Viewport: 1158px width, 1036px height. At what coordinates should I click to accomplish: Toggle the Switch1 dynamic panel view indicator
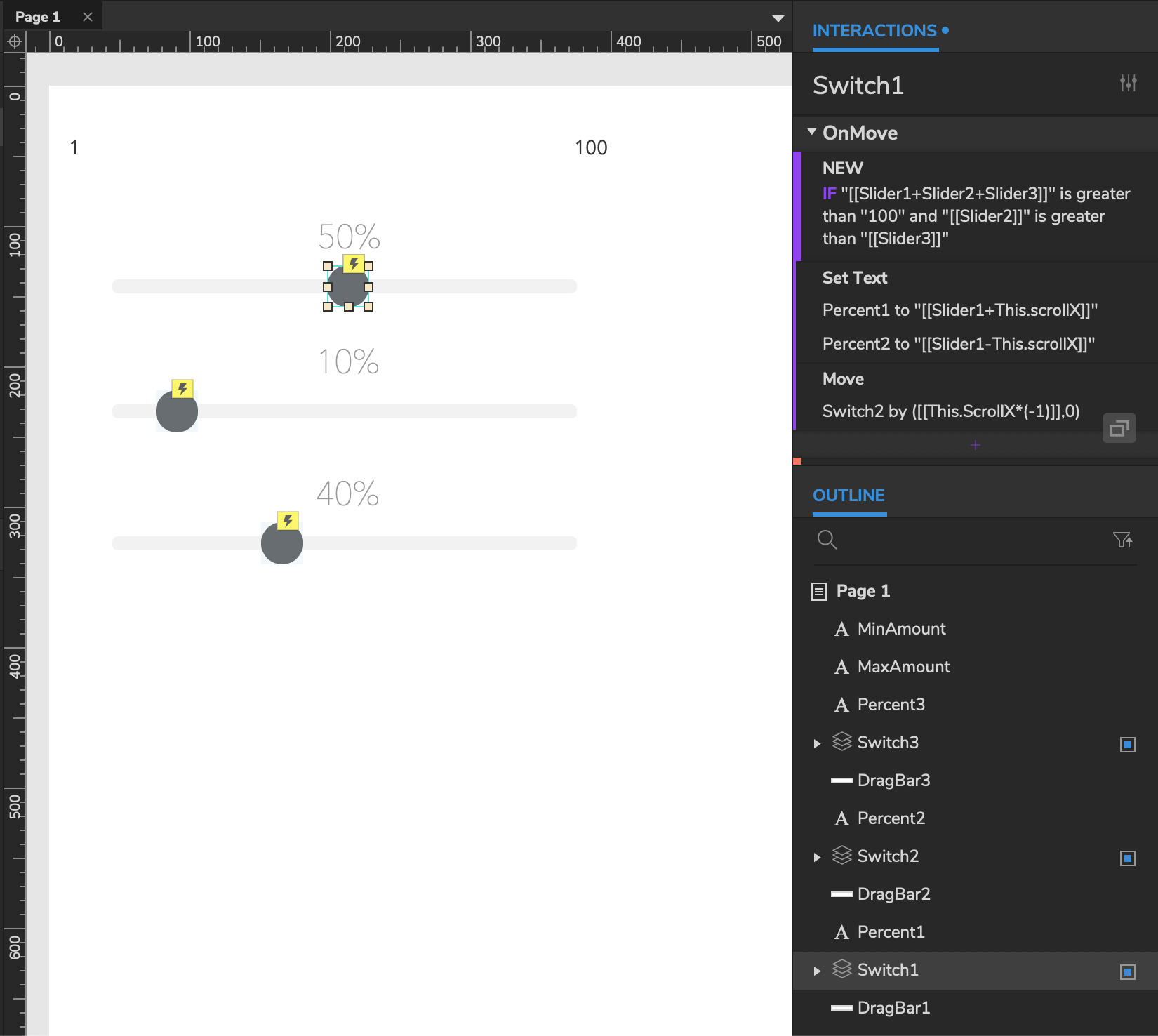click(x=1127, y=971)
